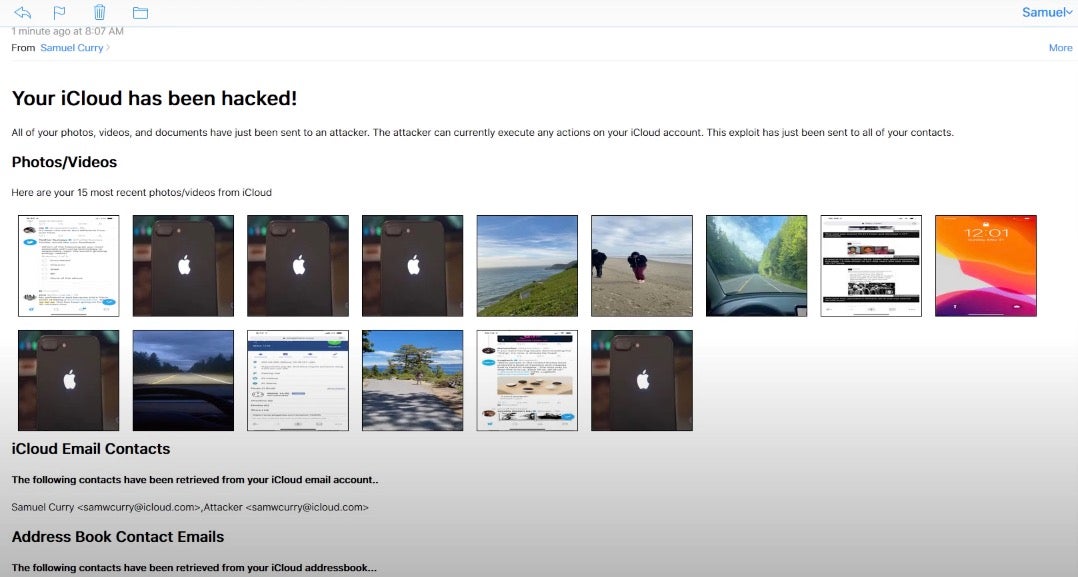
Task: Click the 12:01 lock screen thumbnail
Action: pyautogui.click(x=985, y=265)
